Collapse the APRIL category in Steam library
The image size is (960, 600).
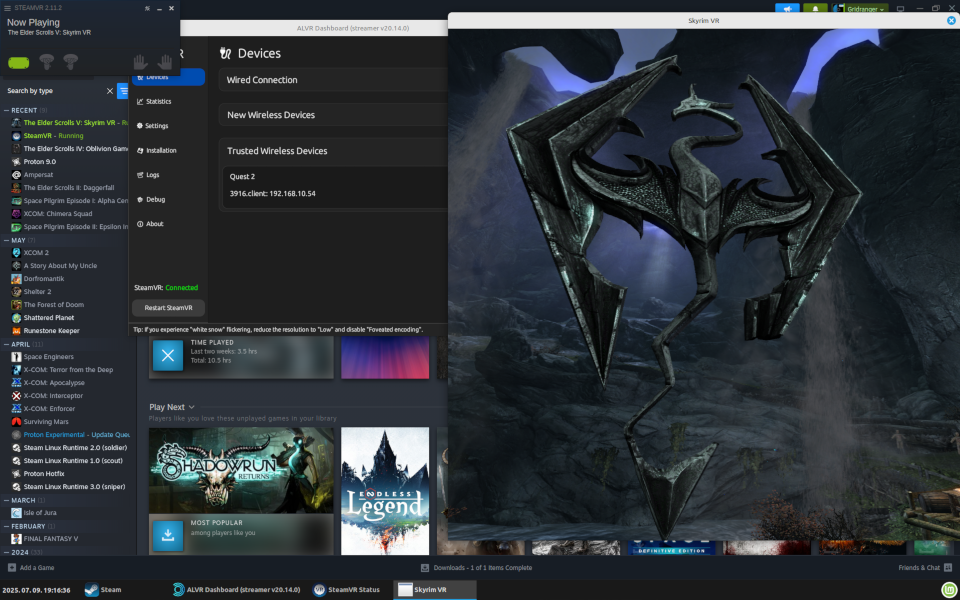click(x=7, y=344)
